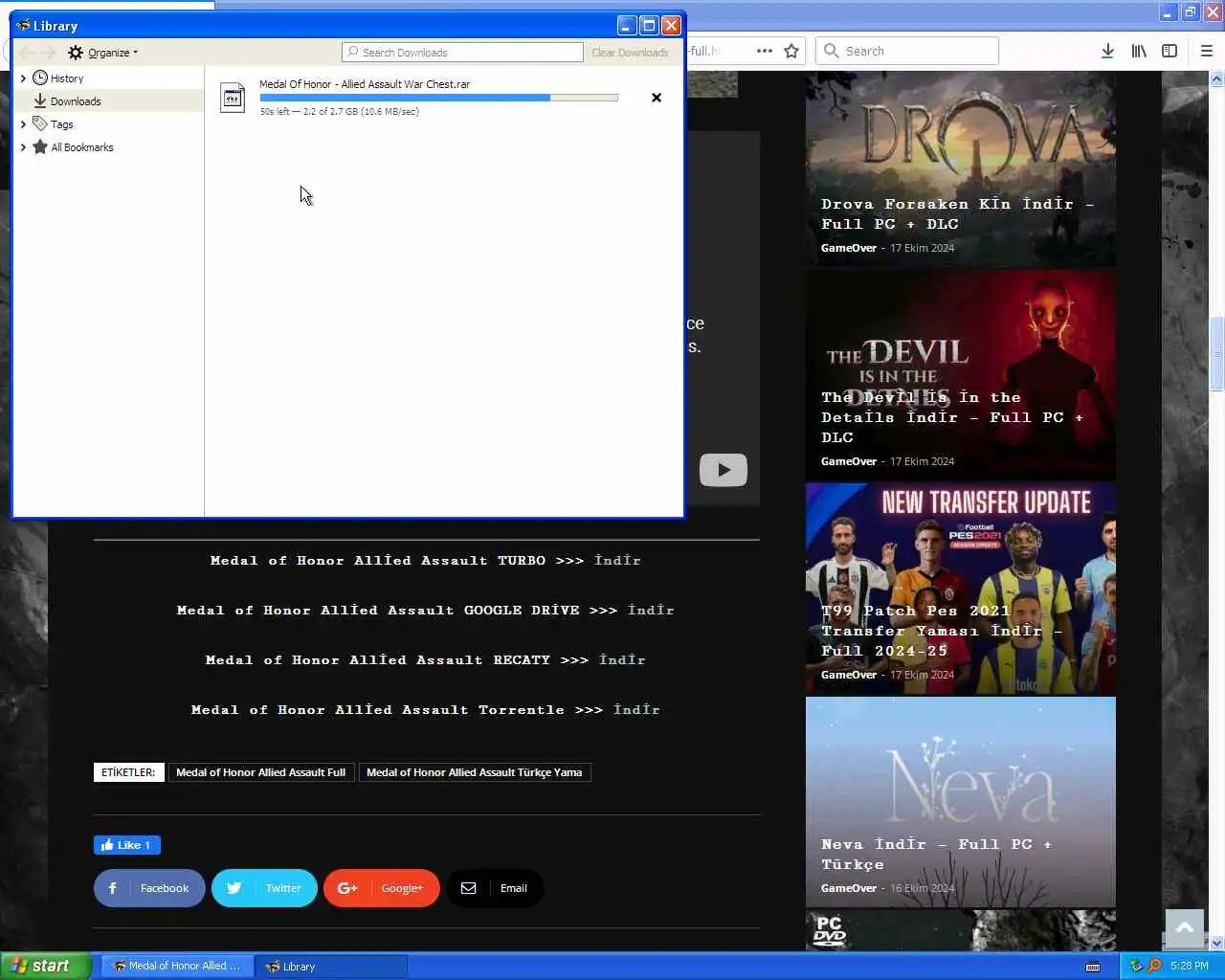Select All Bookmarks in Library sidebar
The width and height of the screenshot is (1225, 980).
pyautogui.click(x=82, y=147)
